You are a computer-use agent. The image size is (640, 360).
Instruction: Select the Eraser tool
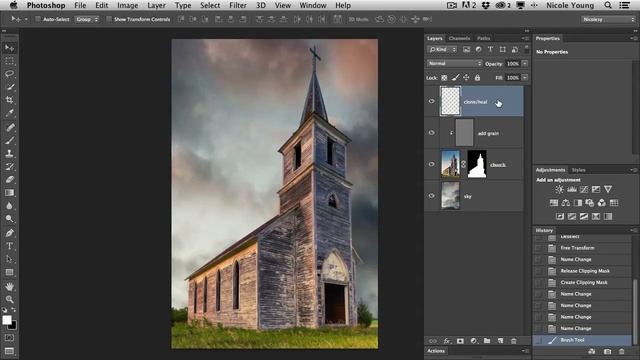[9, 180]
